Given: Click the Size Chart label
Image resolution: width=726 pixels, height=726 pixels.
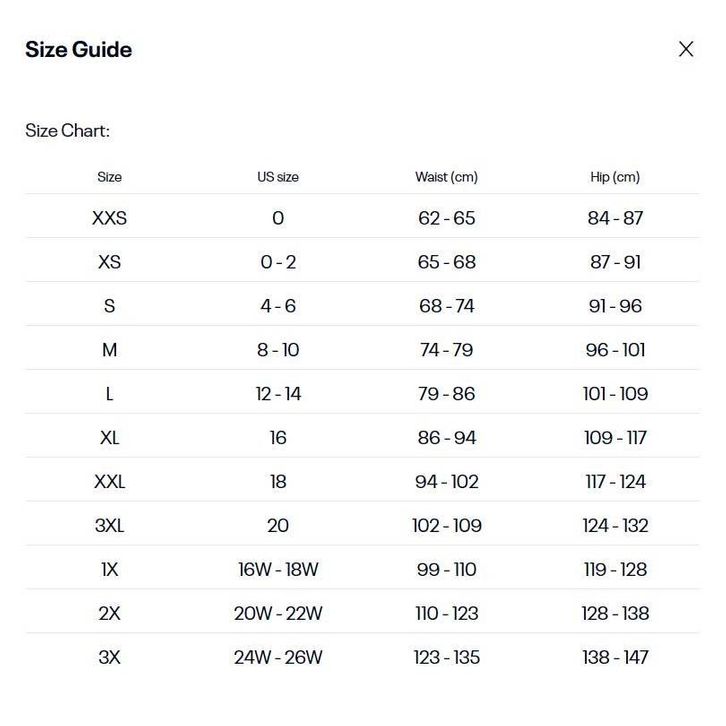Looking at the screenshot, I should tap(67, 131).
